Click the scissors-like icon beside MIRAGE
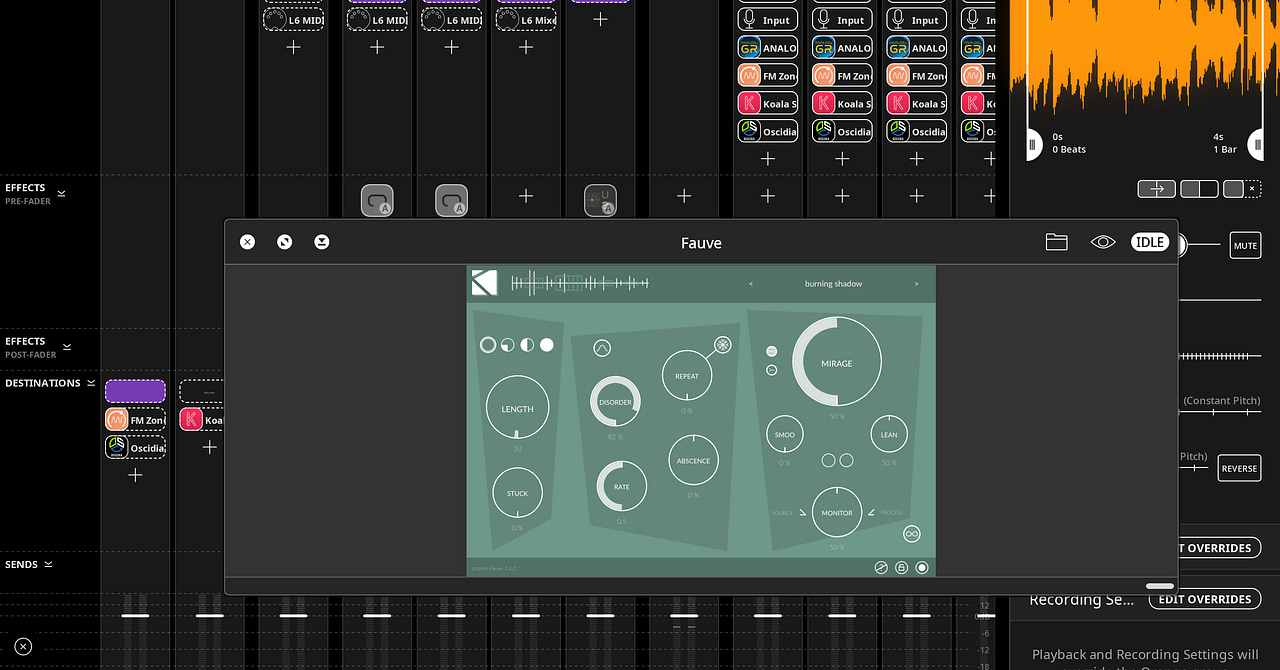 coord(772,370)
